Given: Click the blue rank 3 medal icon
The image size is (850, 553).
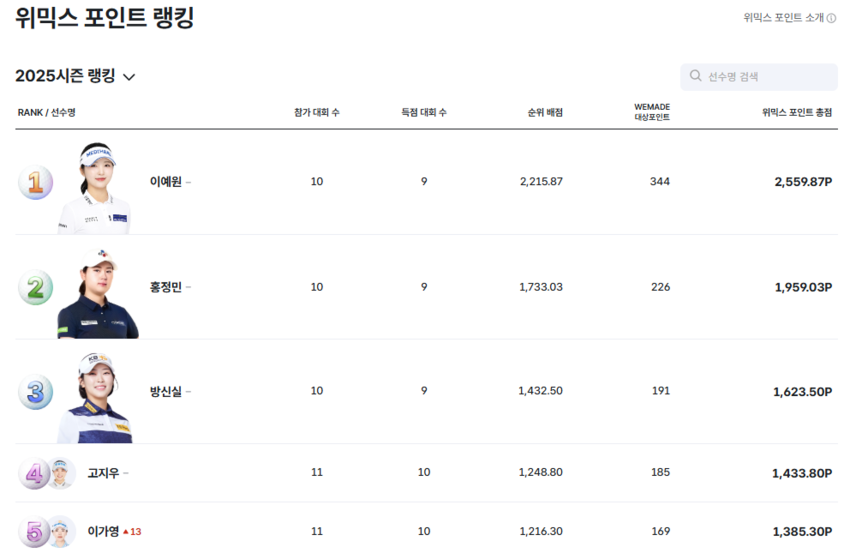Looking at the screenshot, I should tap(35, 391).
